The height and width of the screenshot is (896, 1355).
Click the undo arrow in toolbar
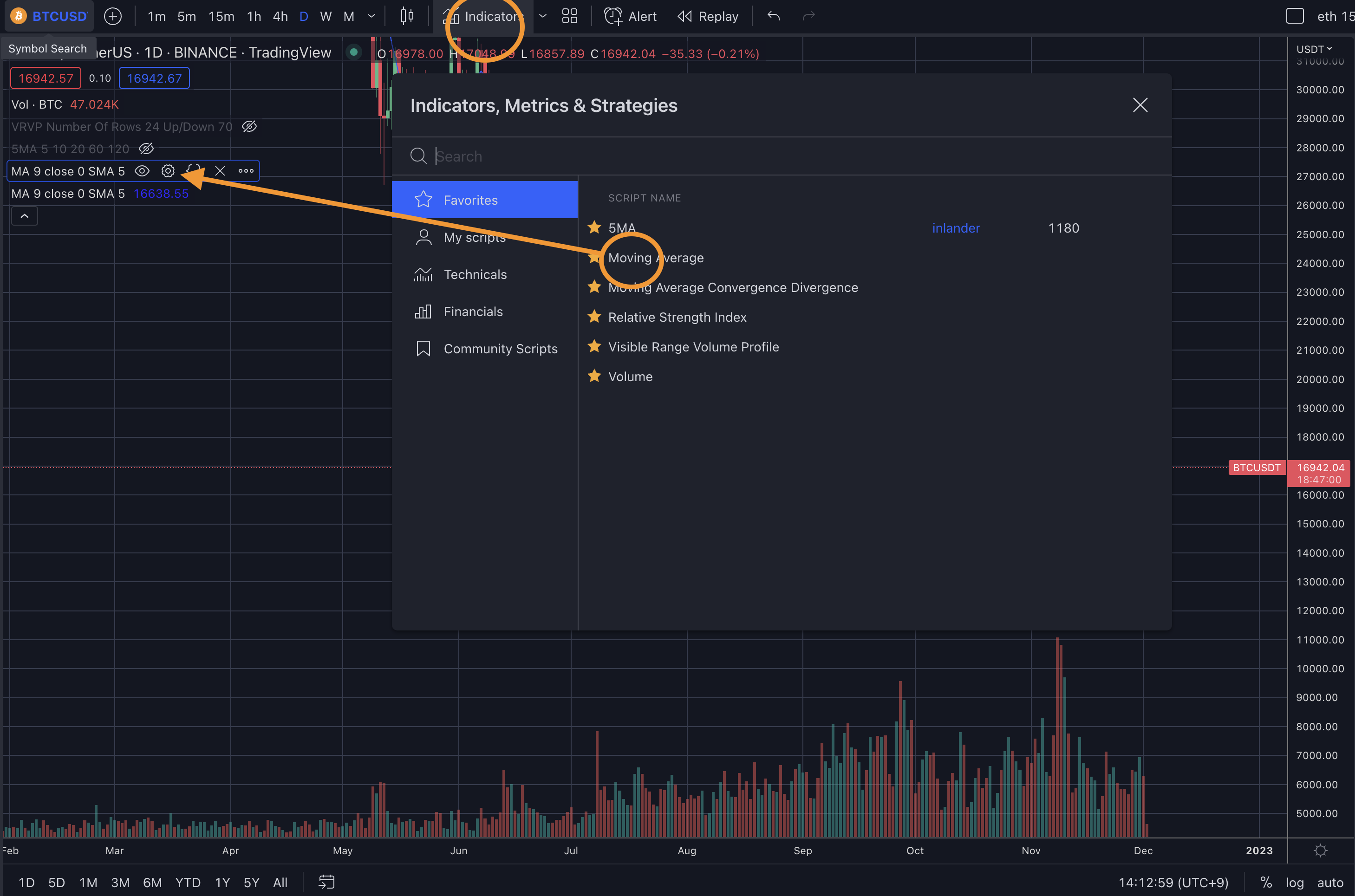773,16
